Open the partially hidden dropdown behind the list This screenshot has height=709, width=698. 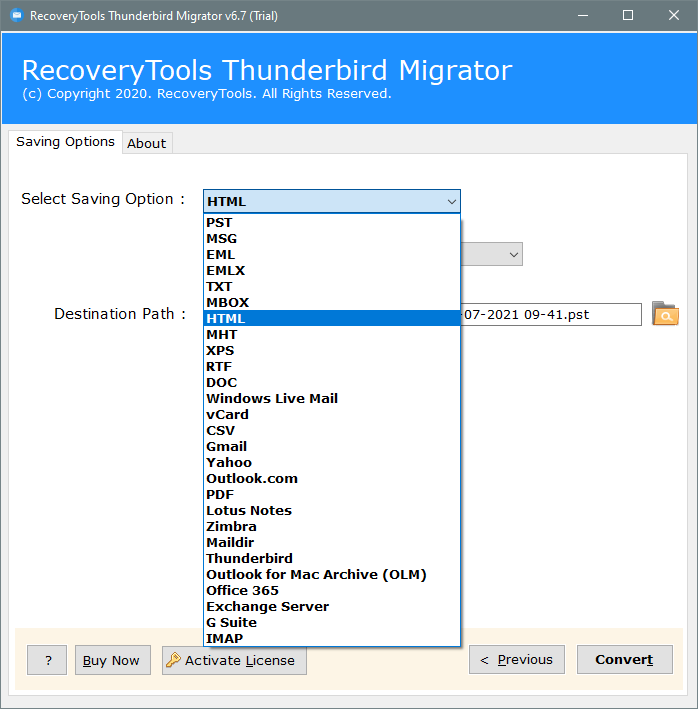(491, 254)
